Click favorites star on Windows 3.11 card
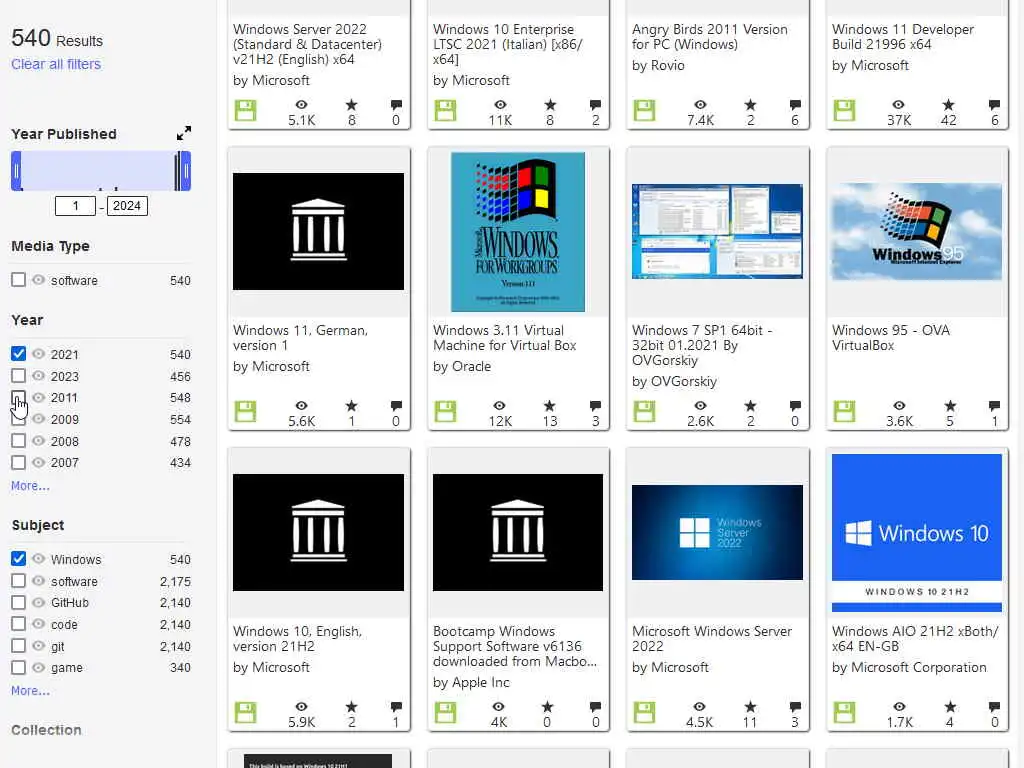The image size is (1024, 768). tap(550, 406)
